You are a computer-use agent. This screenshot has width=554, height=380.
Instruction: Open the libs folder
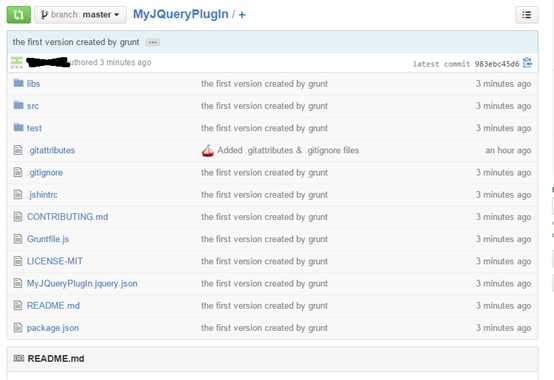click(33, 84)
